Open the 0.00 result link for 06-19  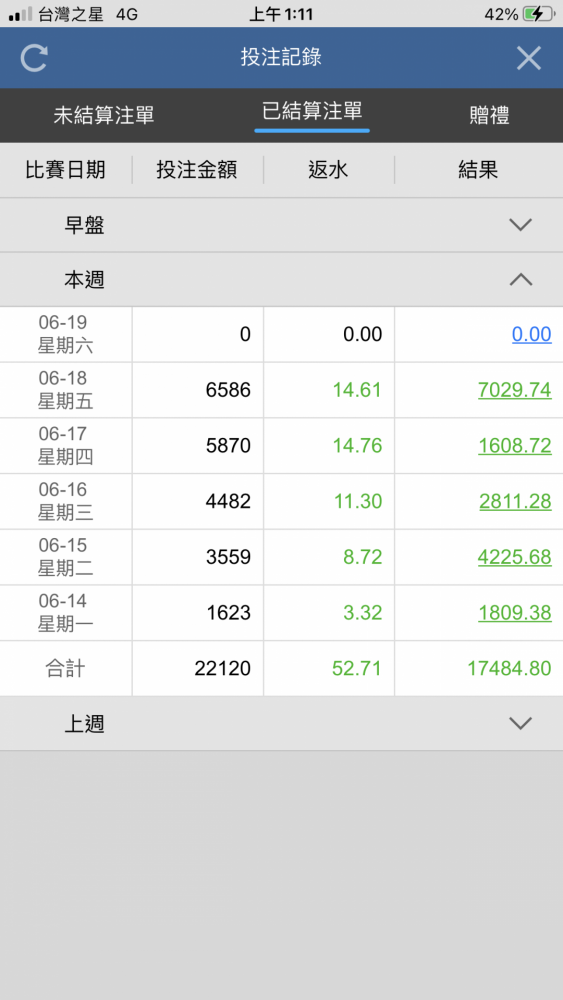pos(532,334)
